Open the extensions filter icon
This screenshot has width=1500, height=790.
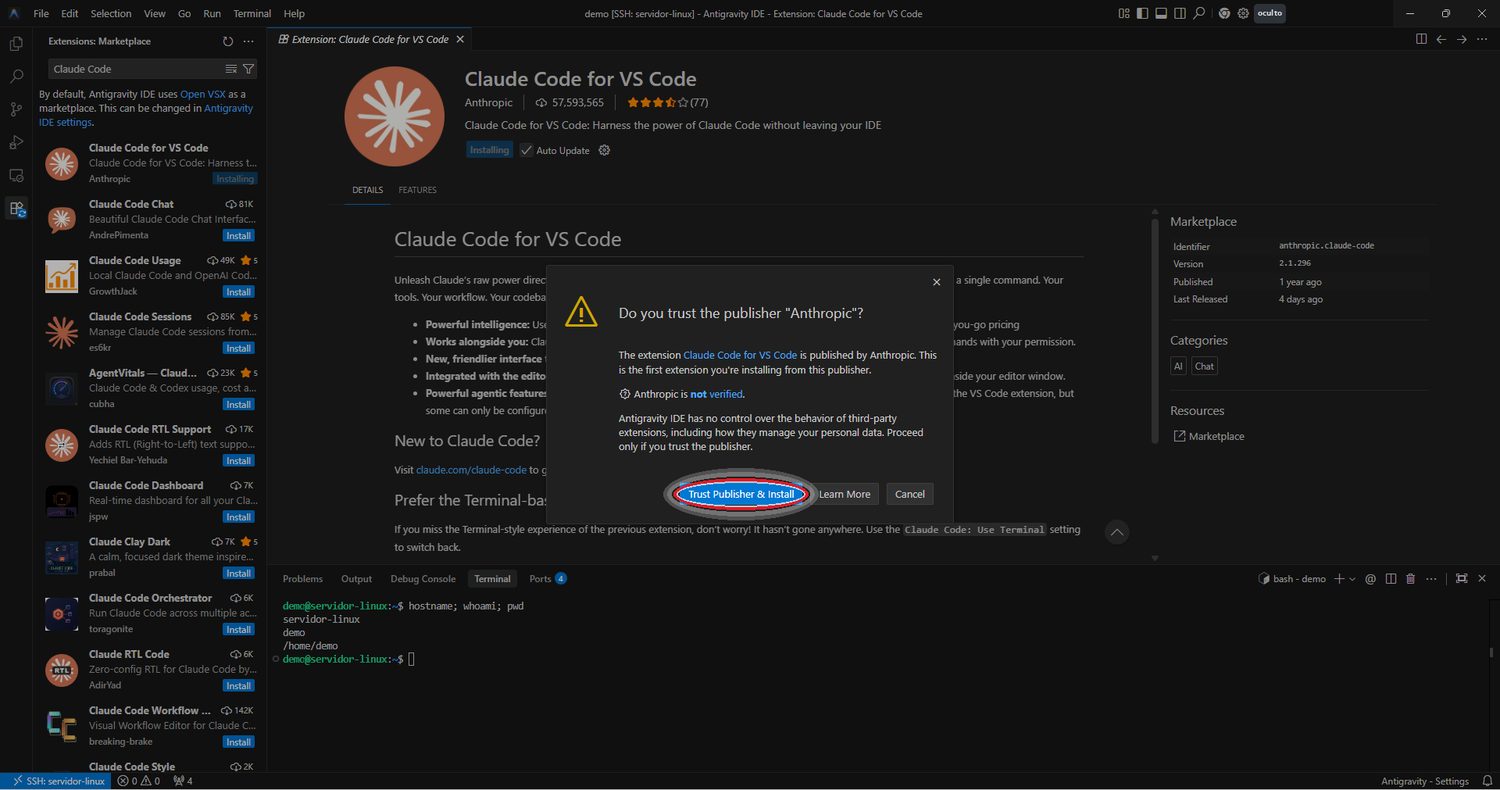[x=249, y=69]
